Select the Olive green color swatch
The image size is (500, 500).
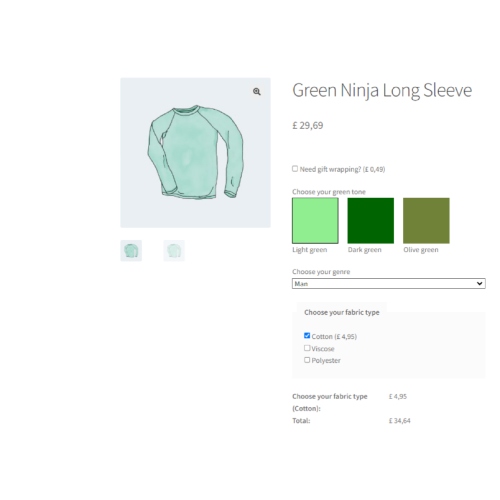pos(426,221)
